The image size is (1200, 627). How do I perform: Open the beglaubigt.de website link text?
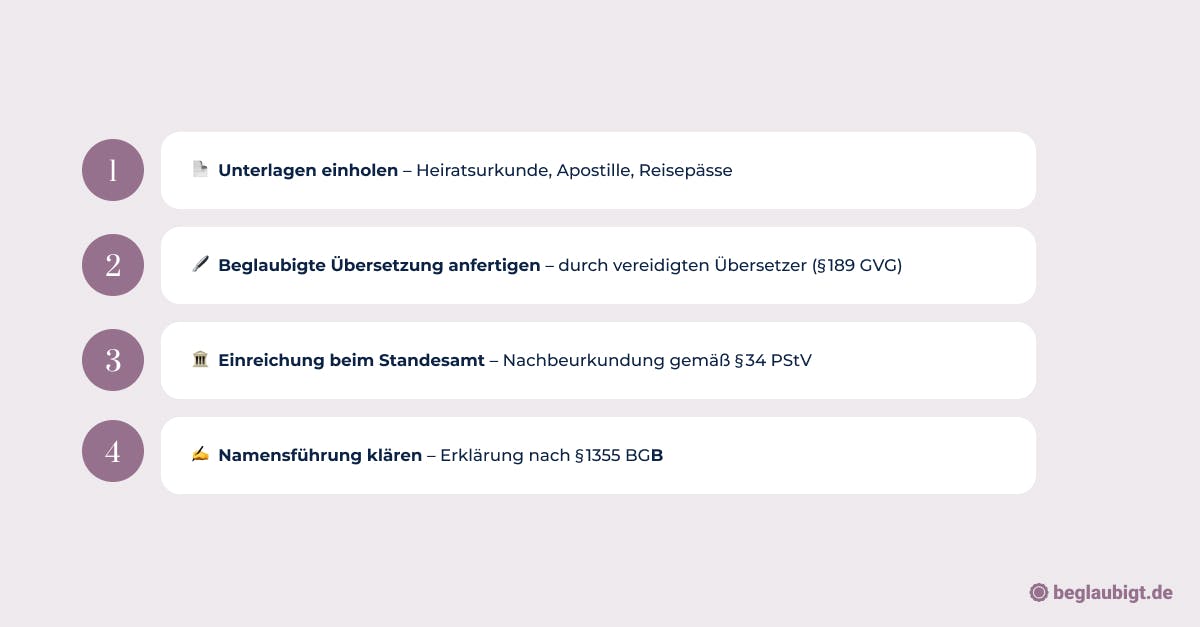click(x=1111, y=593)
